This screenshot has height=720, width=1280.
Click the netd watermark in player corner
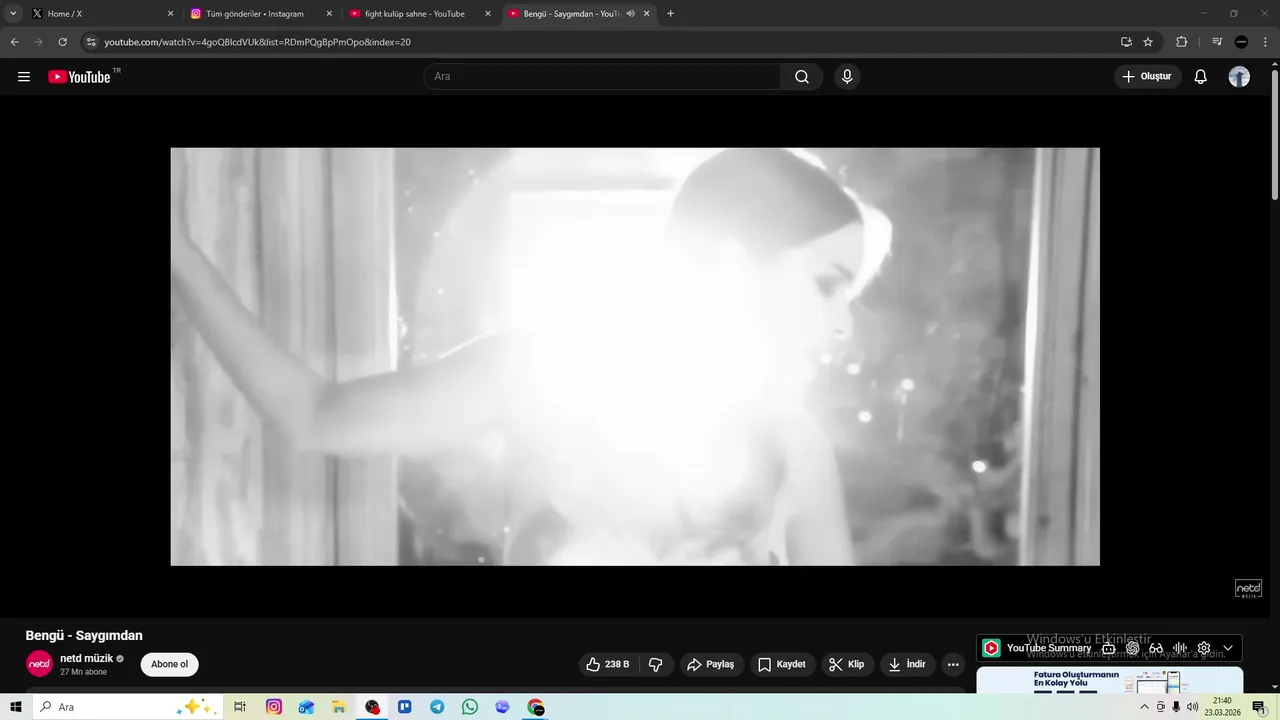click(1248, 589)
